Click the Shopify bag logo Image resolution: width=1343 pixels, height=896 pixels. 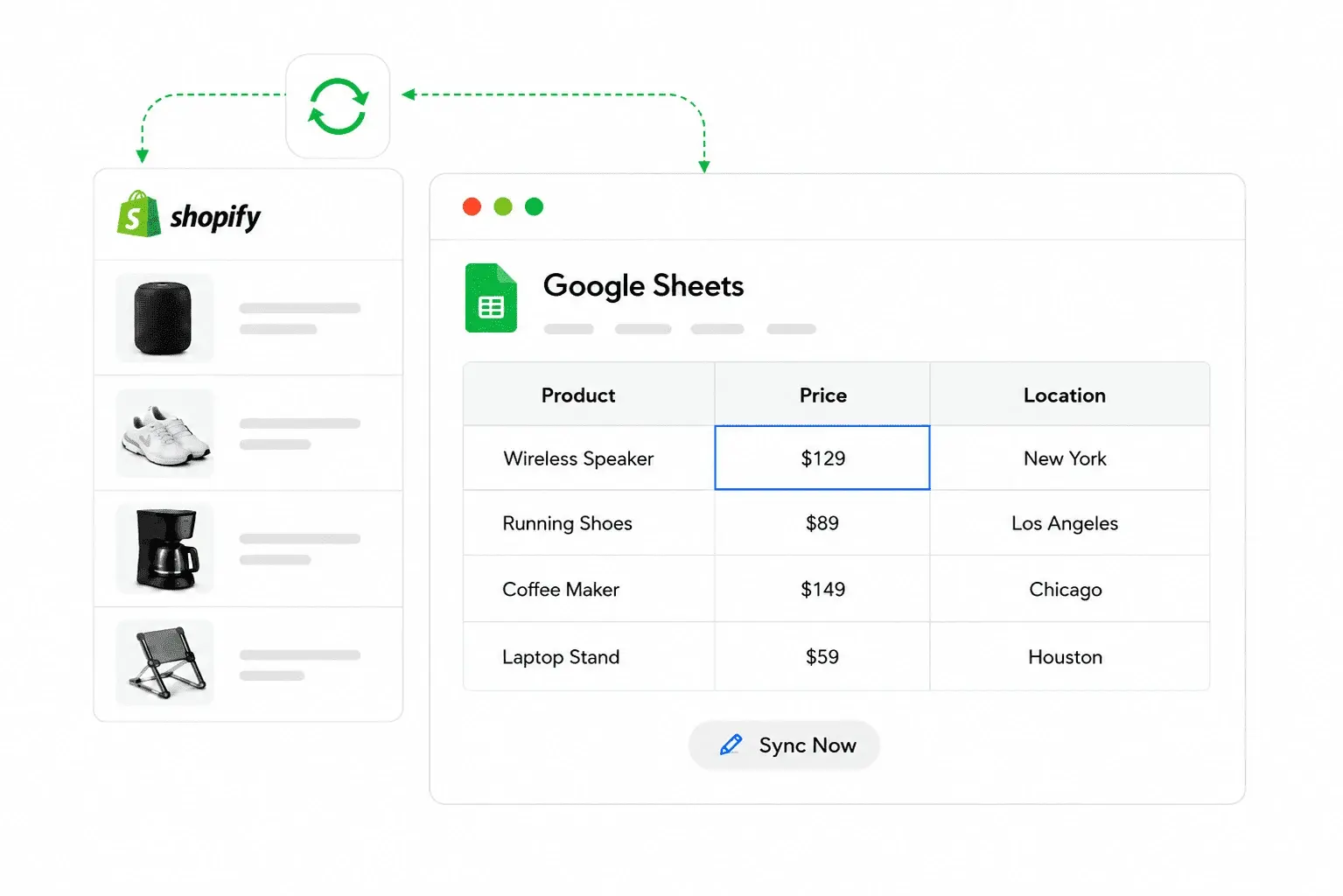coord(138,214)
